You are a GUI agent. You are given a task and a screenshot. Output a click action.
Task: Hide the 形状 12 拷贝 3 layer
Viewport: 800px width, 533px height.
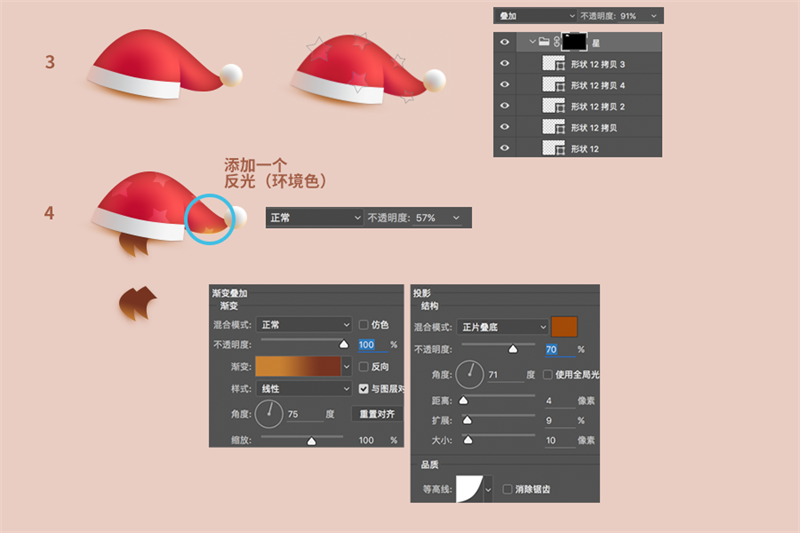point(505,63)
